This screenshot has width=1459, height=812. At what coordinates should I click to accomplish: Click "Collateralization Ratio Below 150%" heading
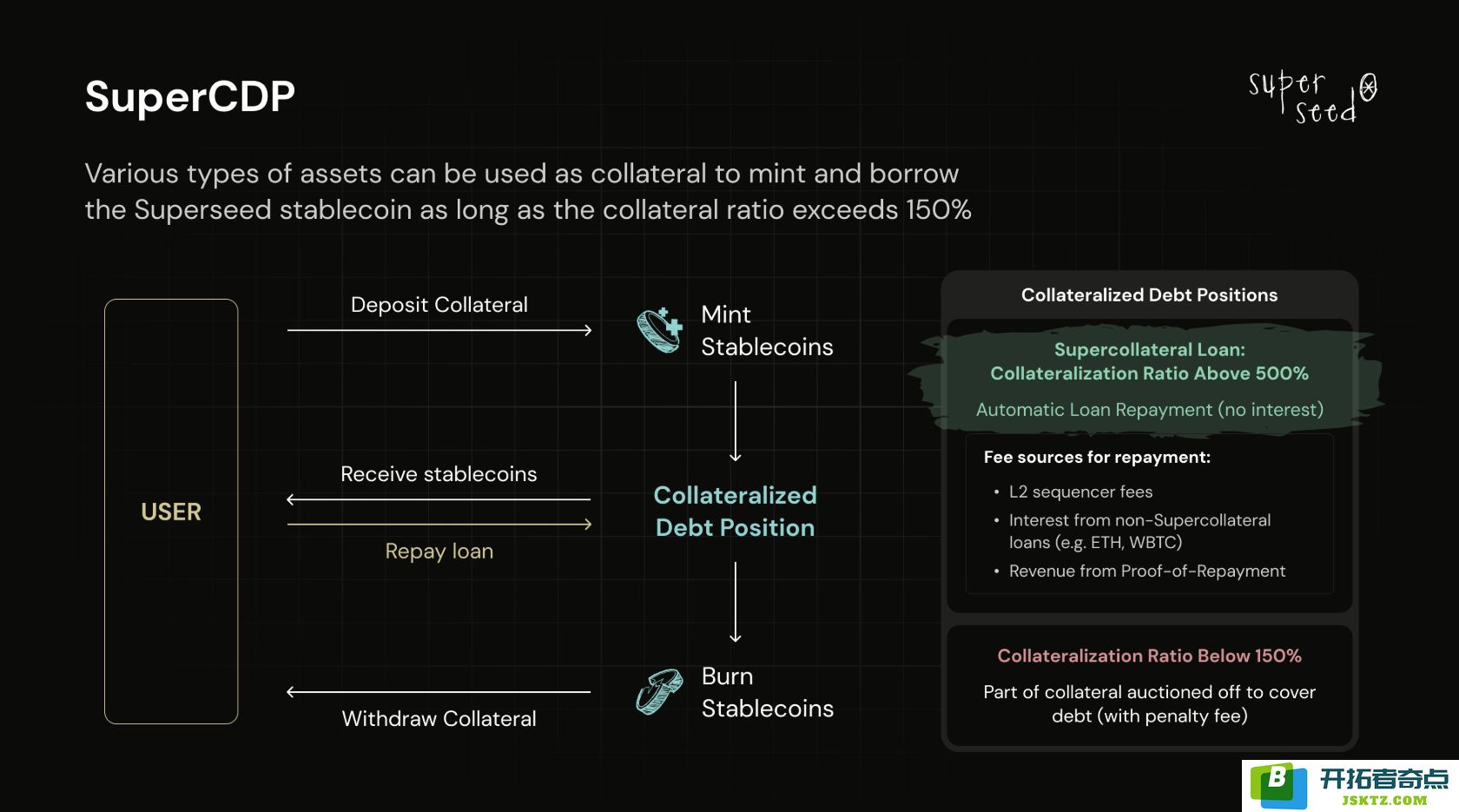1149,657
